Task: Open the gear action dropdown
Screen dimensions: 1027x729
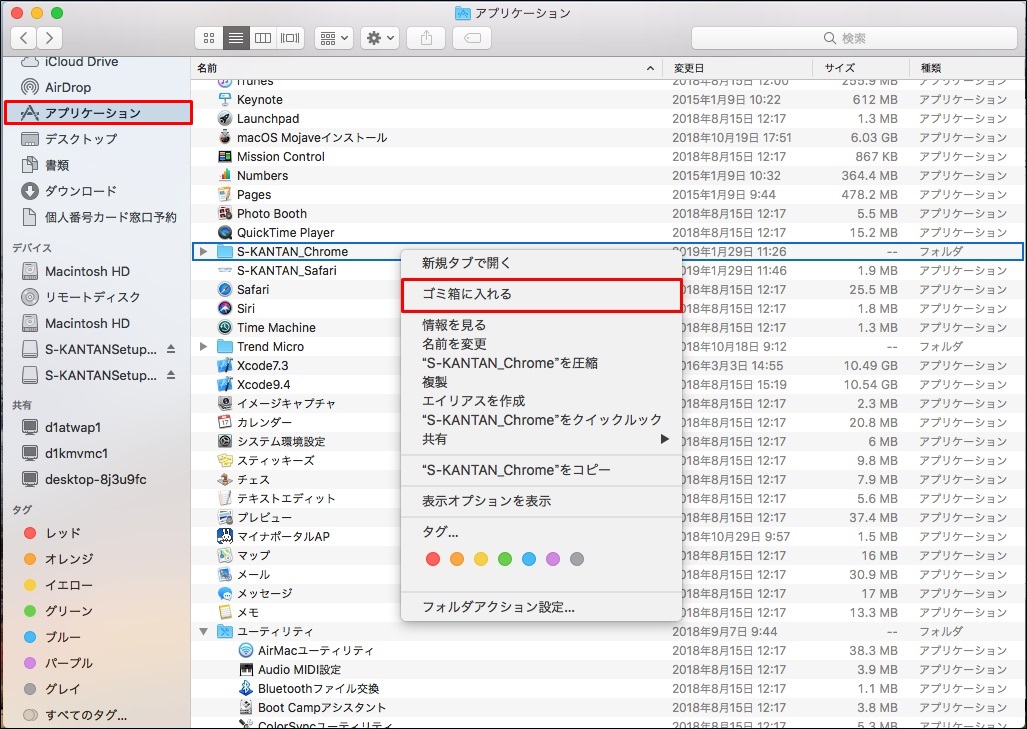Action: click(380, 38)
